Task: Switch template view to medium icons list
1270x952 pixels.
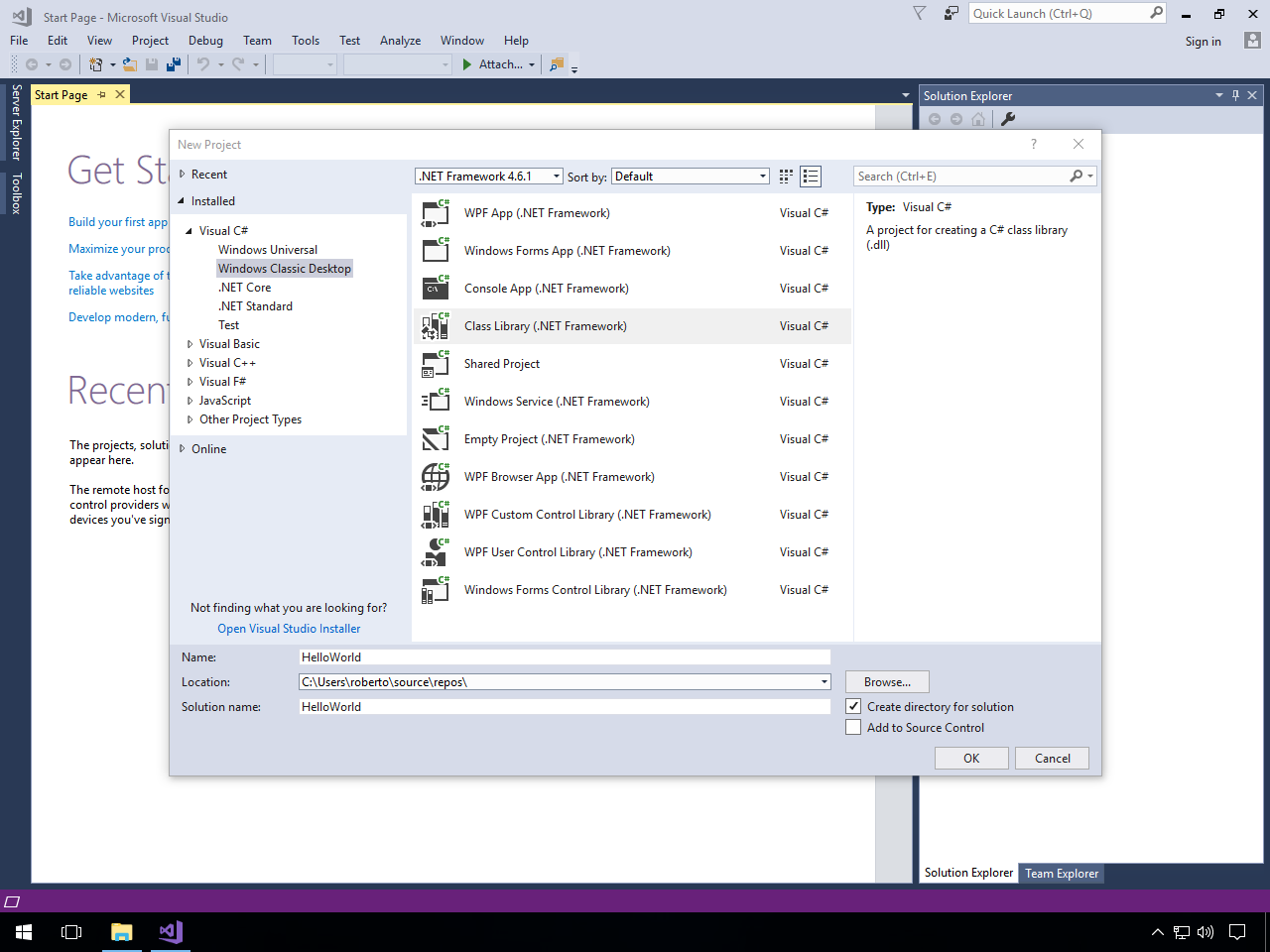Action: (x=811, y=177)
